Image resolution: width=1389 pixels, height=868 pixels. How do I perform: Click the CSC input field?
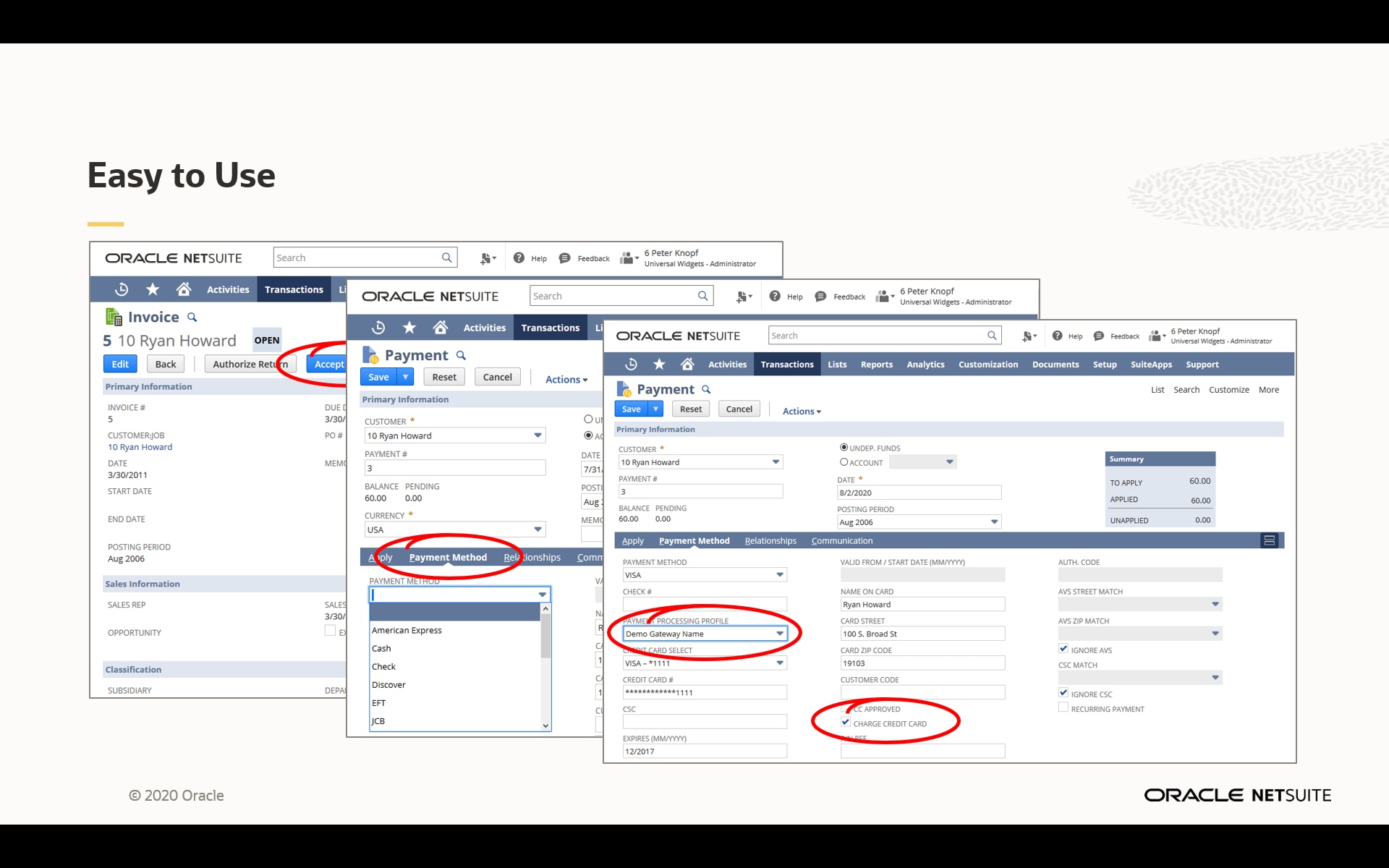[x=704, y=722]
